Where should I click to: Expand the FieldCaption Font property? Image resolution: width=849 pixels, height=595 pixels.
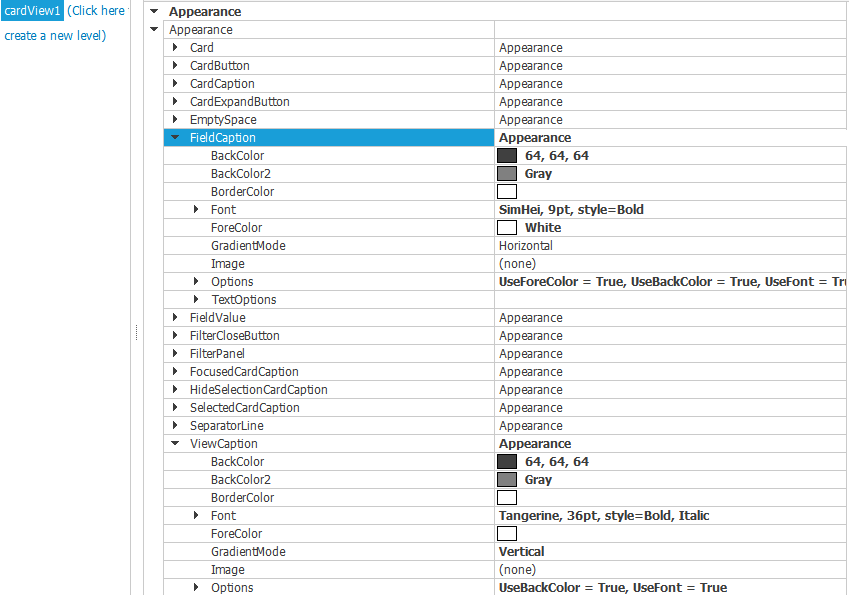tap(196, 210)
